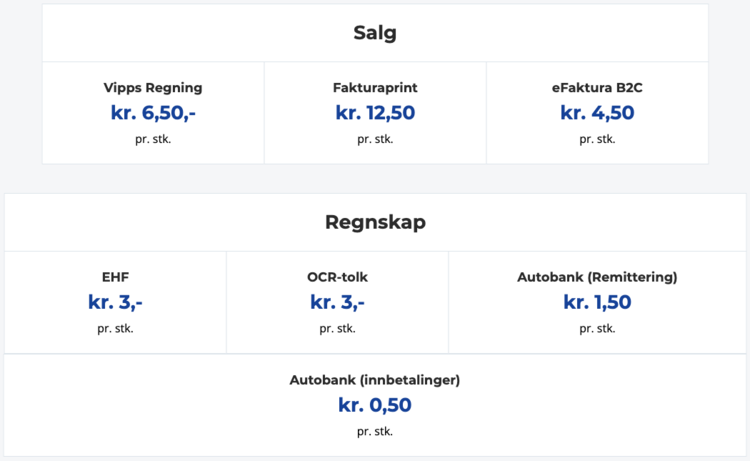Click the Salg section heading

pos(375,33)
